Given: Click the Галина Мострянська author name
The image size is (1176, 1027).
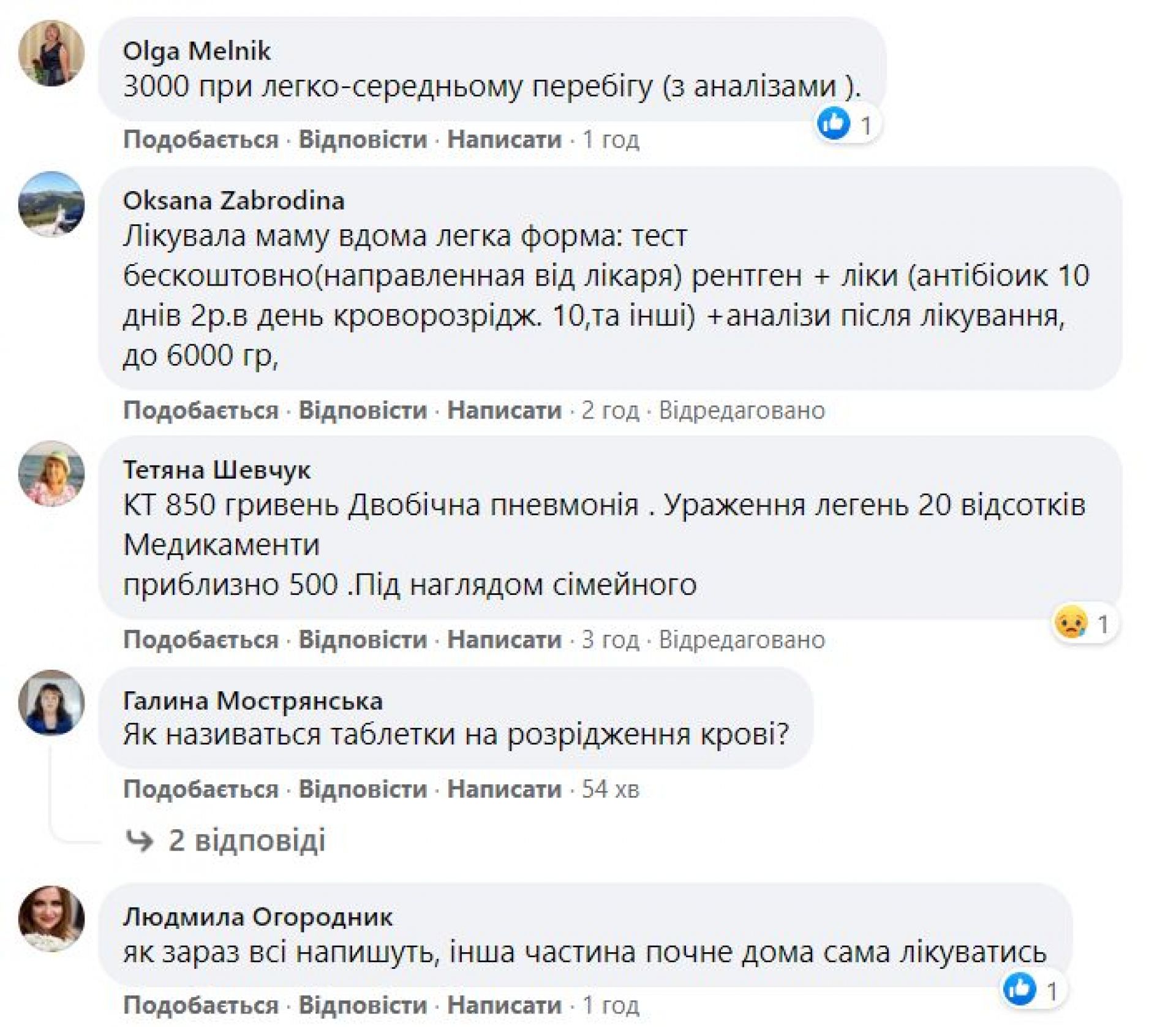Looking at the screenshot, I should [252, 700].
